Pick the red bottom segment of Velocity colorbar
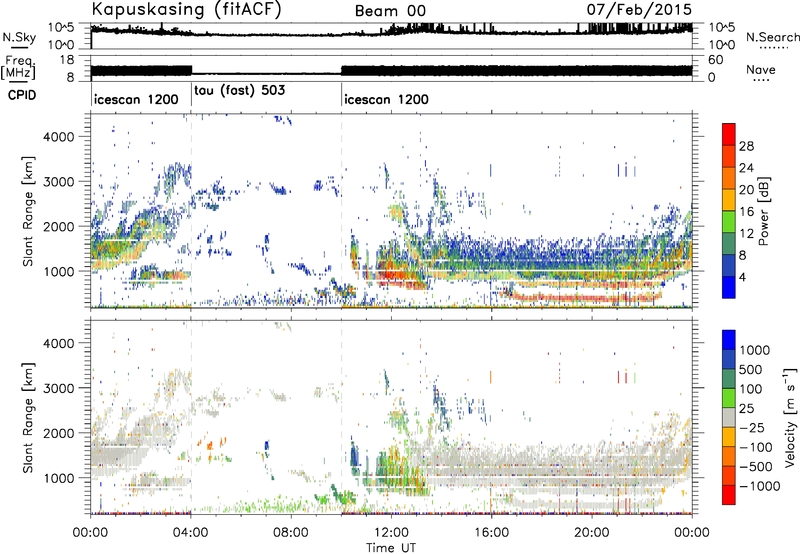 click(729, 495)
